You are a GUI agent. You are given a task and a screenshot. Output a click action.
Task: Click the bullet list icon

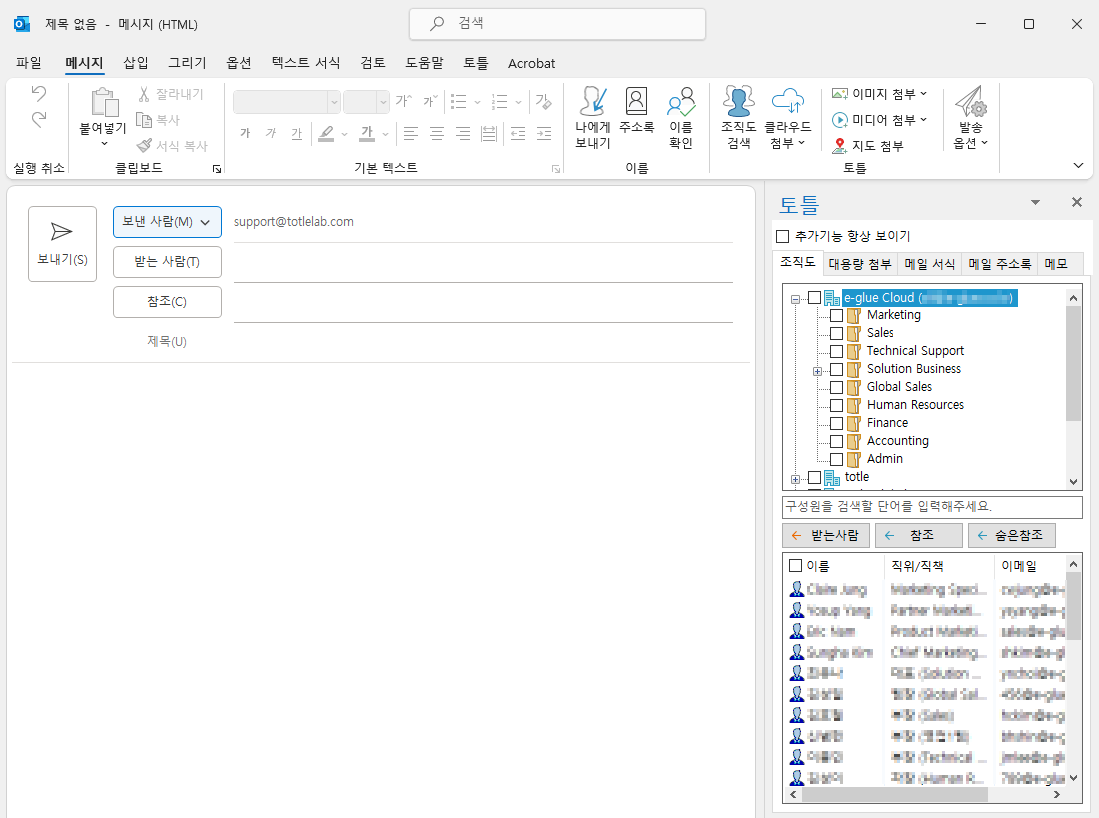pyautogui.click(x=458, y=102)
